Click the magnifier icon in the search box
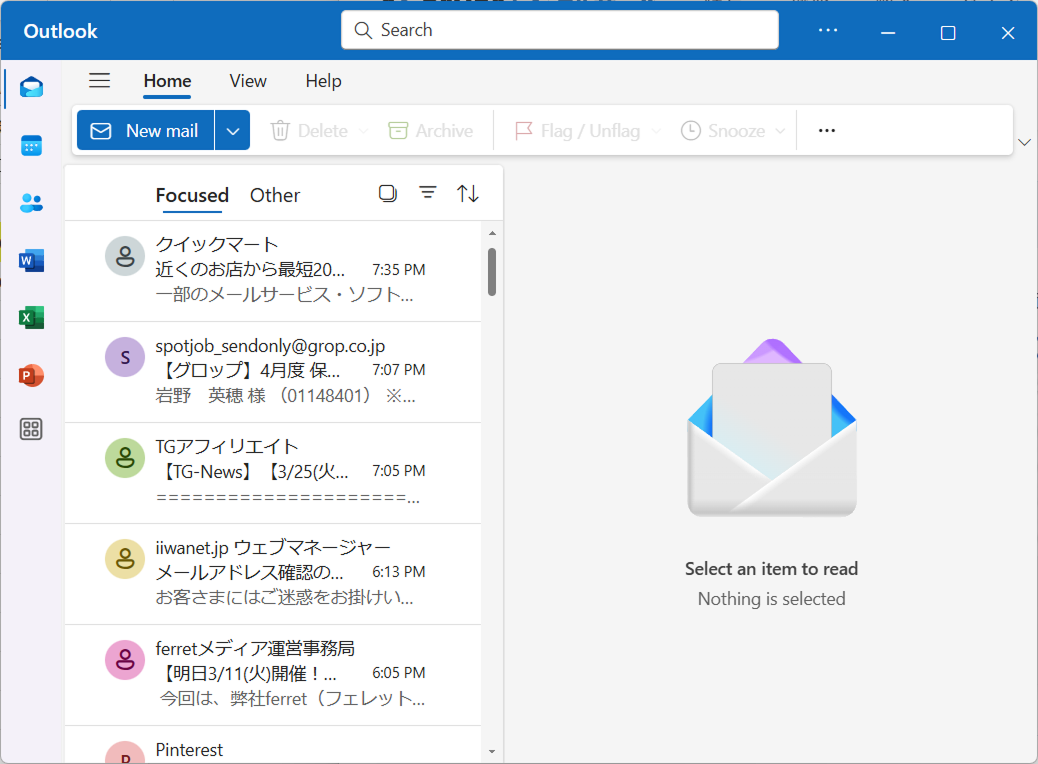Image resolution: width=1038 pixels, height=764 pixels. click(363, 30)
